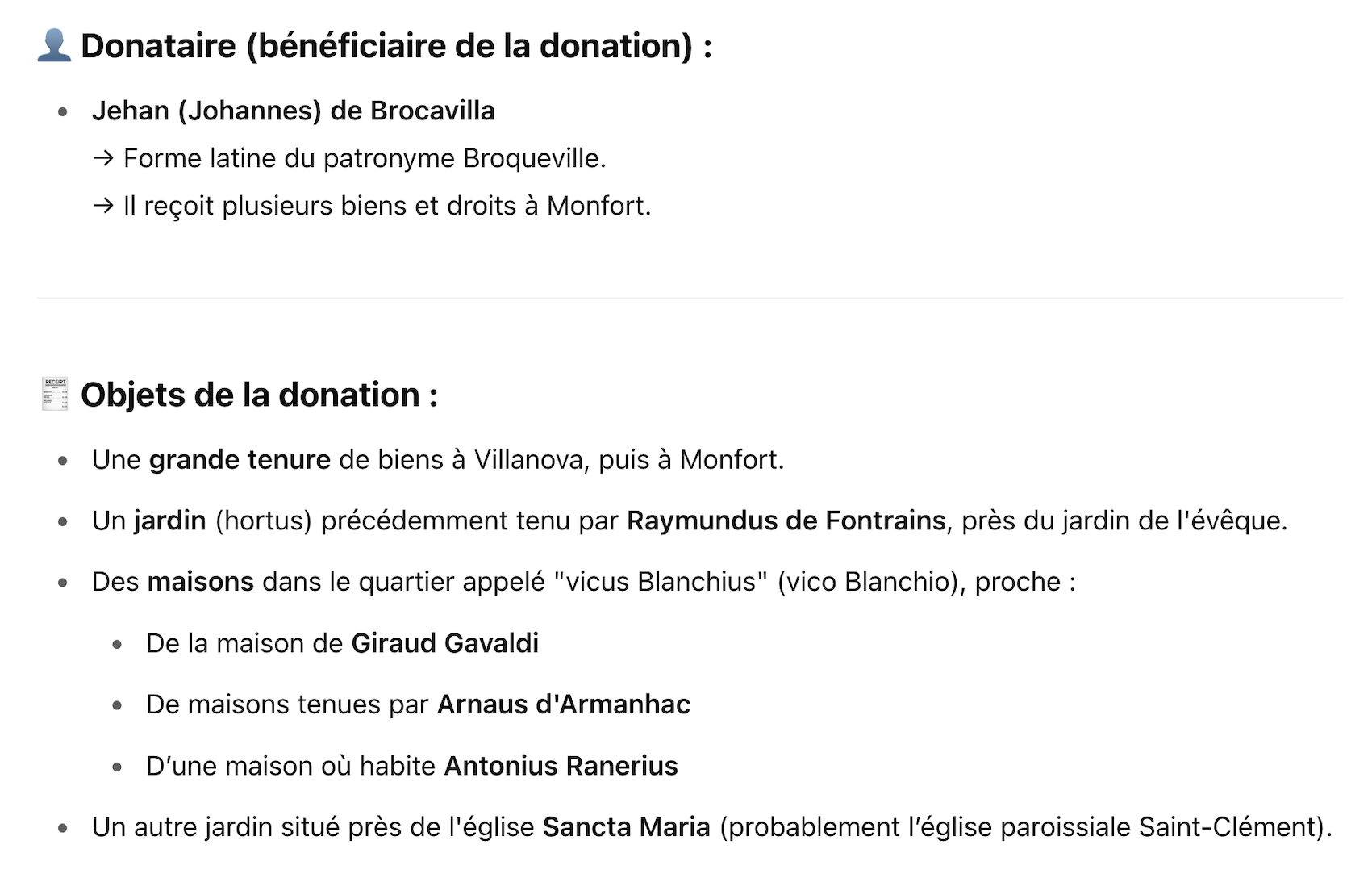This screenshot has height=878, width=1372.
Task: Click the bold word jardin
Action: click(170, 521)
